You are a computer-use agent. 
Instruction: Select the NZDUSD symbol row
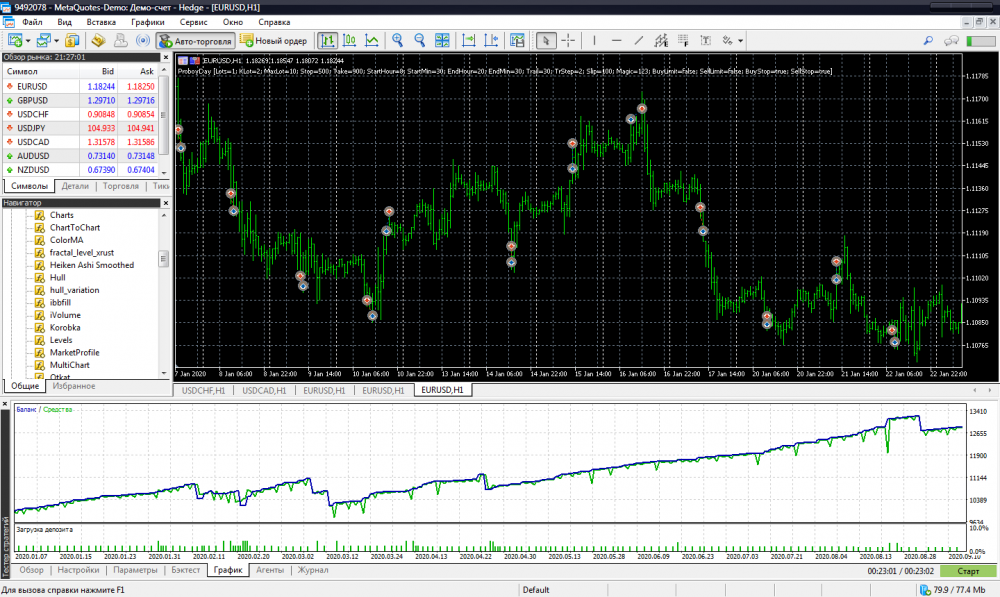81,170
